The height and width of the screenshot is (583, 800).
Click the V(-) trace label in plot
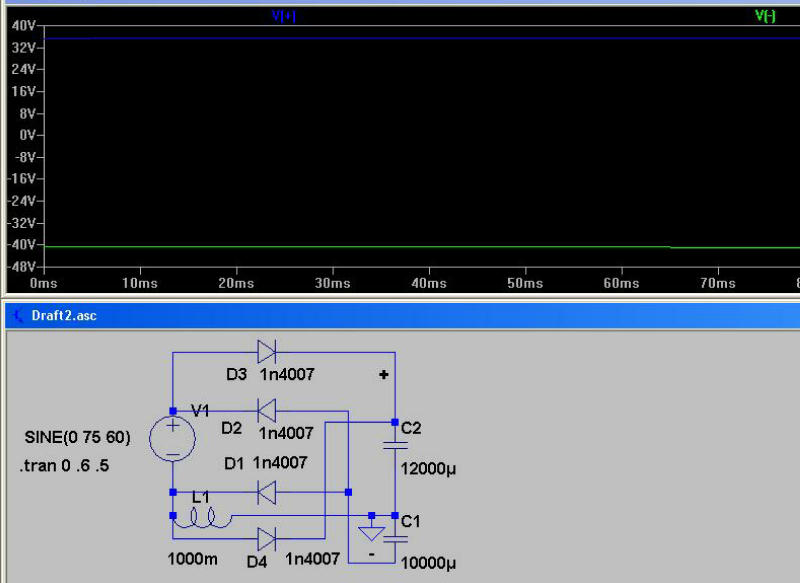765,16
